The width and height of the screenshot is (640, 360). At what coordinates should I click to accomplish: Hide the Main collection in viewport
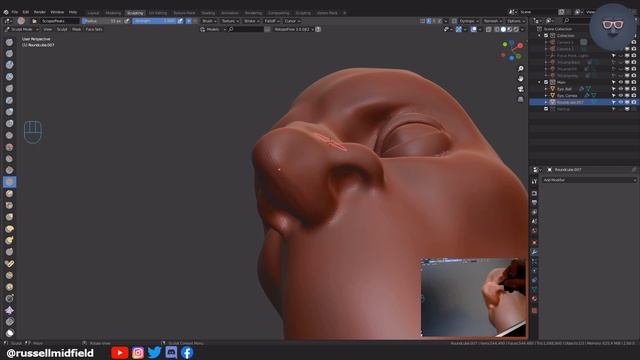point(620,82)
